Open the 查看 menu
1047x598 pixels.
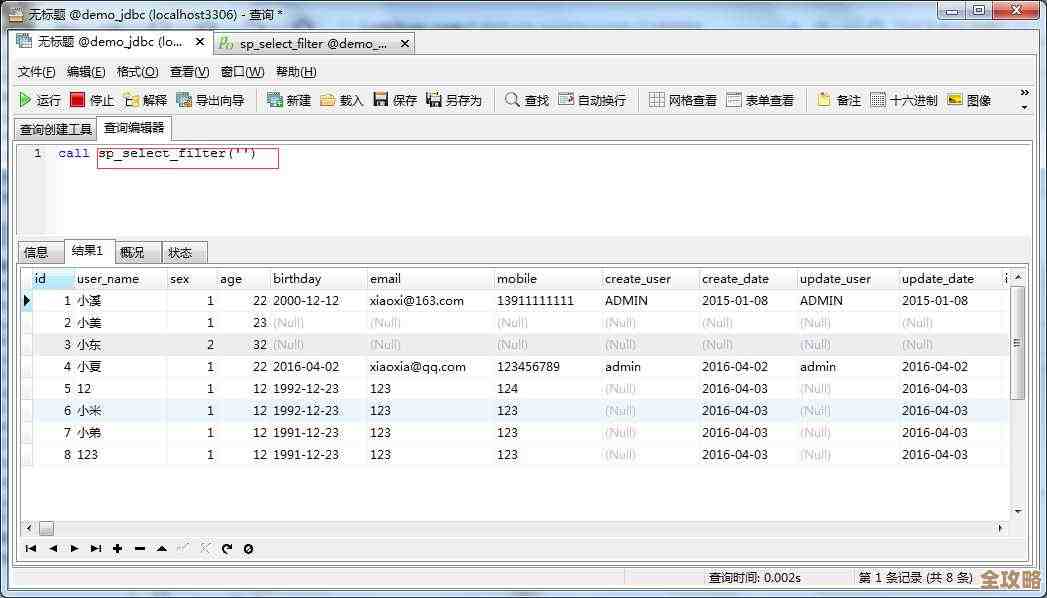[x=192, y=71]
